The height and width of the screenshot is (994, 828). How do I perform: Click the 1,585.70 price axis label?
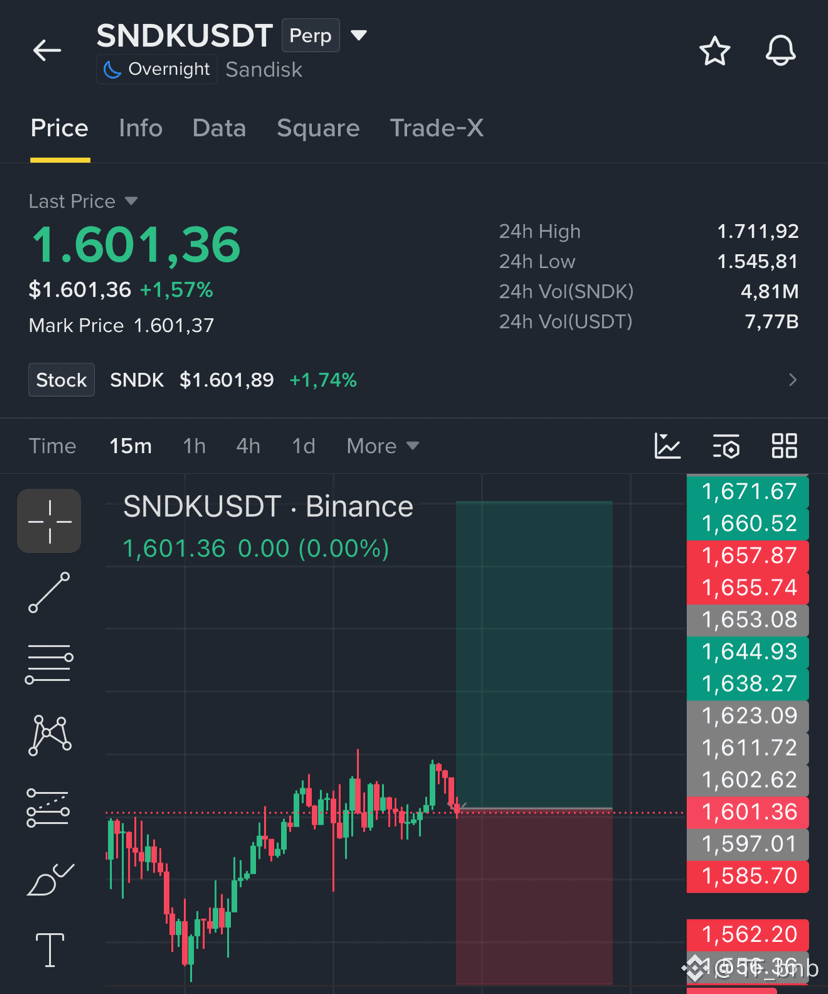tap(748, 877)
